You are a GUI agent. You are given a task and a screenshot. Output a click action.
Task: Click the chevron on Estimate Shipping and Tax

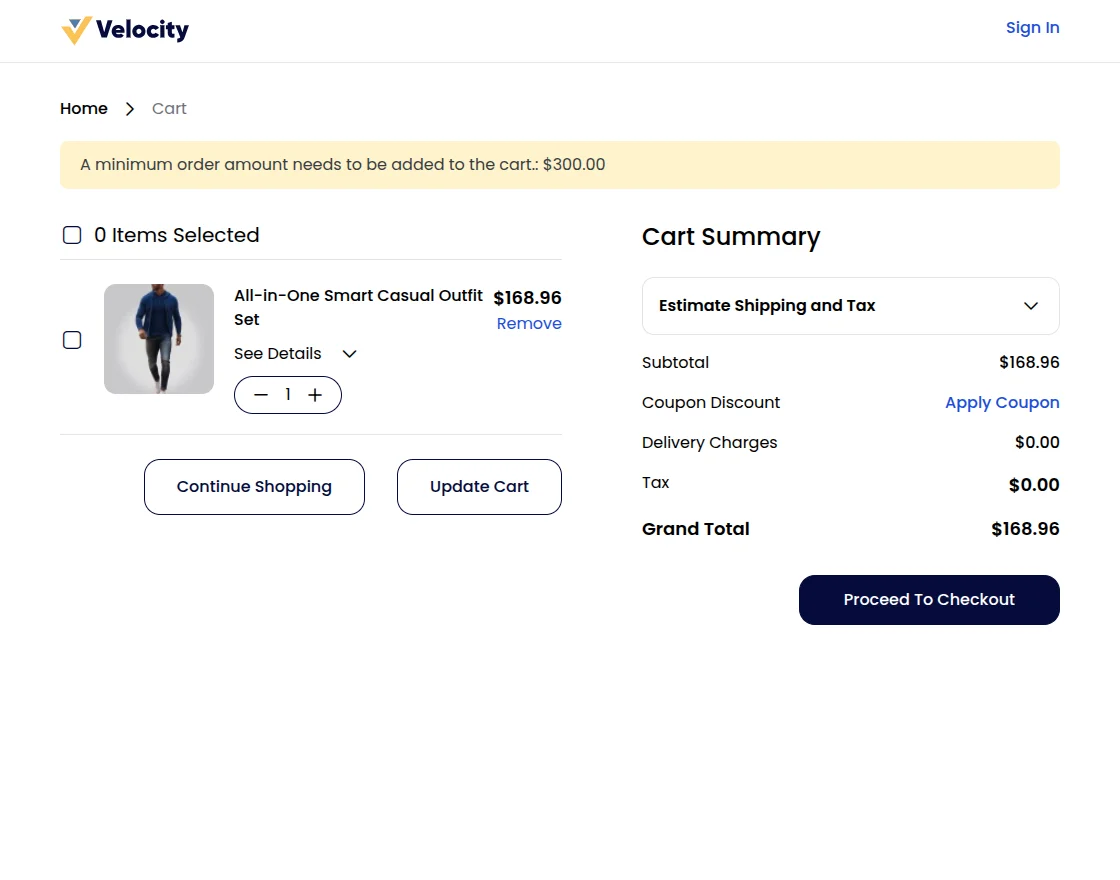(1030, 306)
